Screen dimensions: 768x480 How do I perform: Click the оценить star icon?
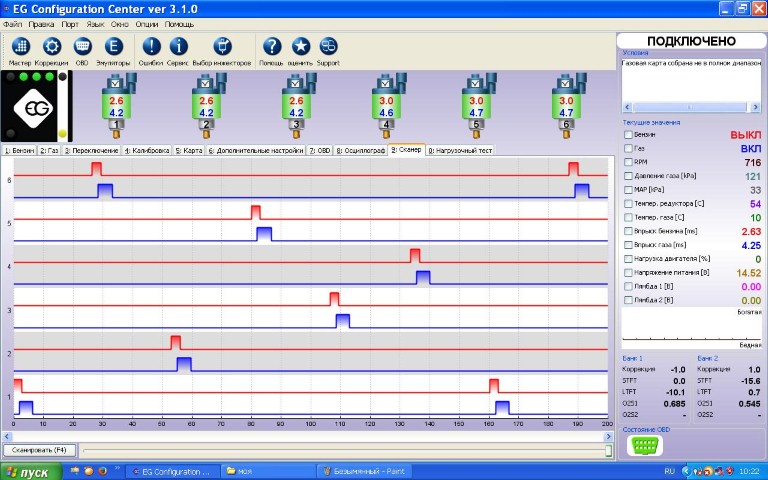(x=300, y=47)
